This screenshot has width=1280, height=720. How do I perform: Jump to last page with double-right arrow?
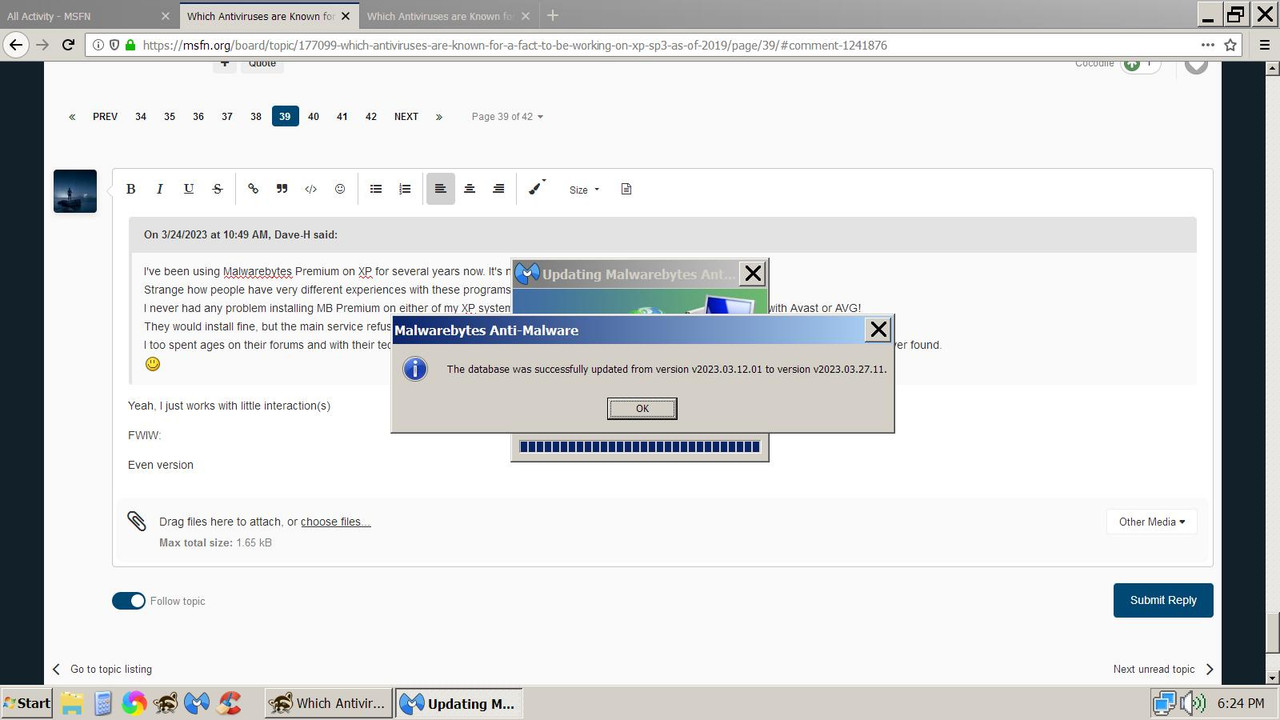tap(439, 116)
